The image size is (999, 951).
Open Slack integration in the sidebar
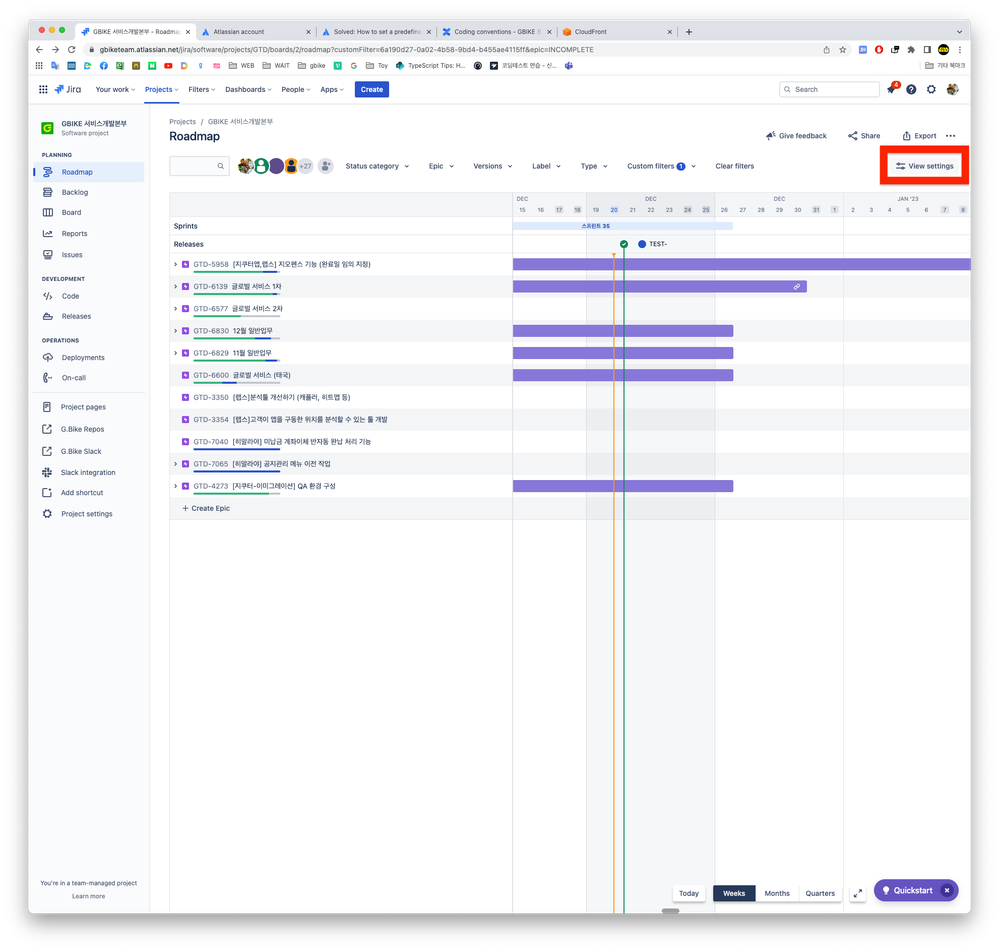[89, 473]
